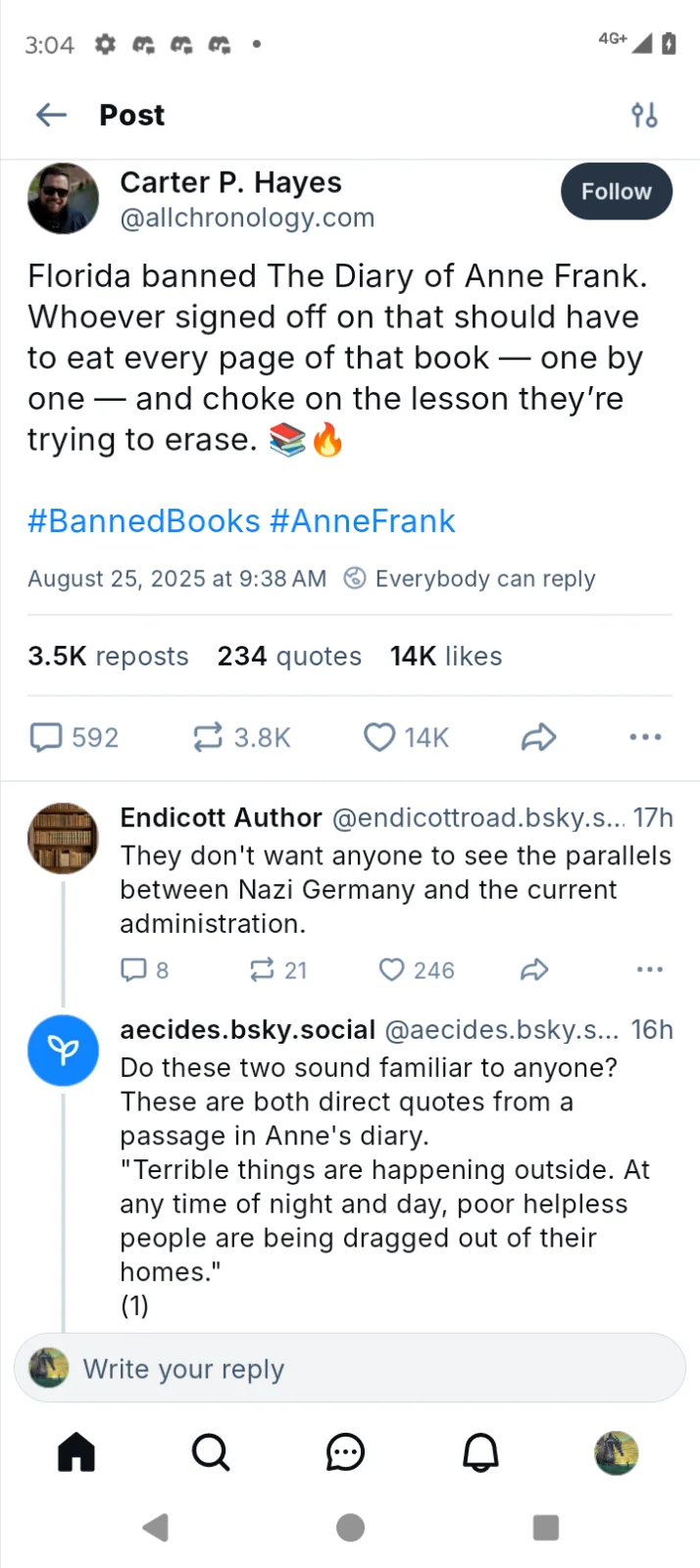The width and height of the screenshot is (700, 1568).
Task: Go to Home tab in bottom bar
Action: [76, 1452]
